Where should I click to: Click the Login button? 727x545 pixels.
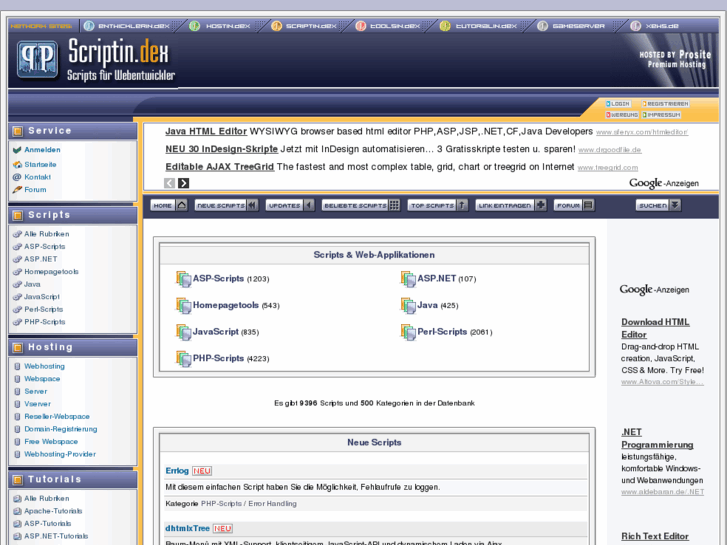(619, 104)
